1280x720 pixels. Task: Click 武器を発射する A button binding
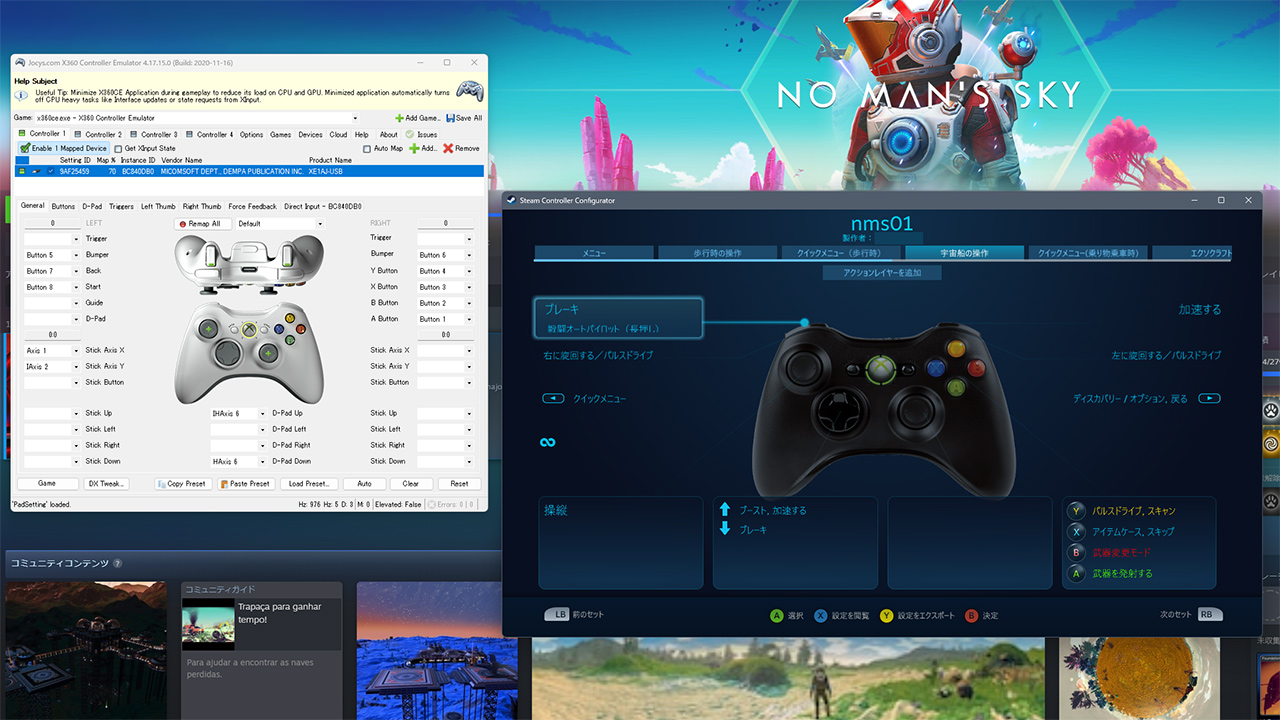(x=1122, y=574)
